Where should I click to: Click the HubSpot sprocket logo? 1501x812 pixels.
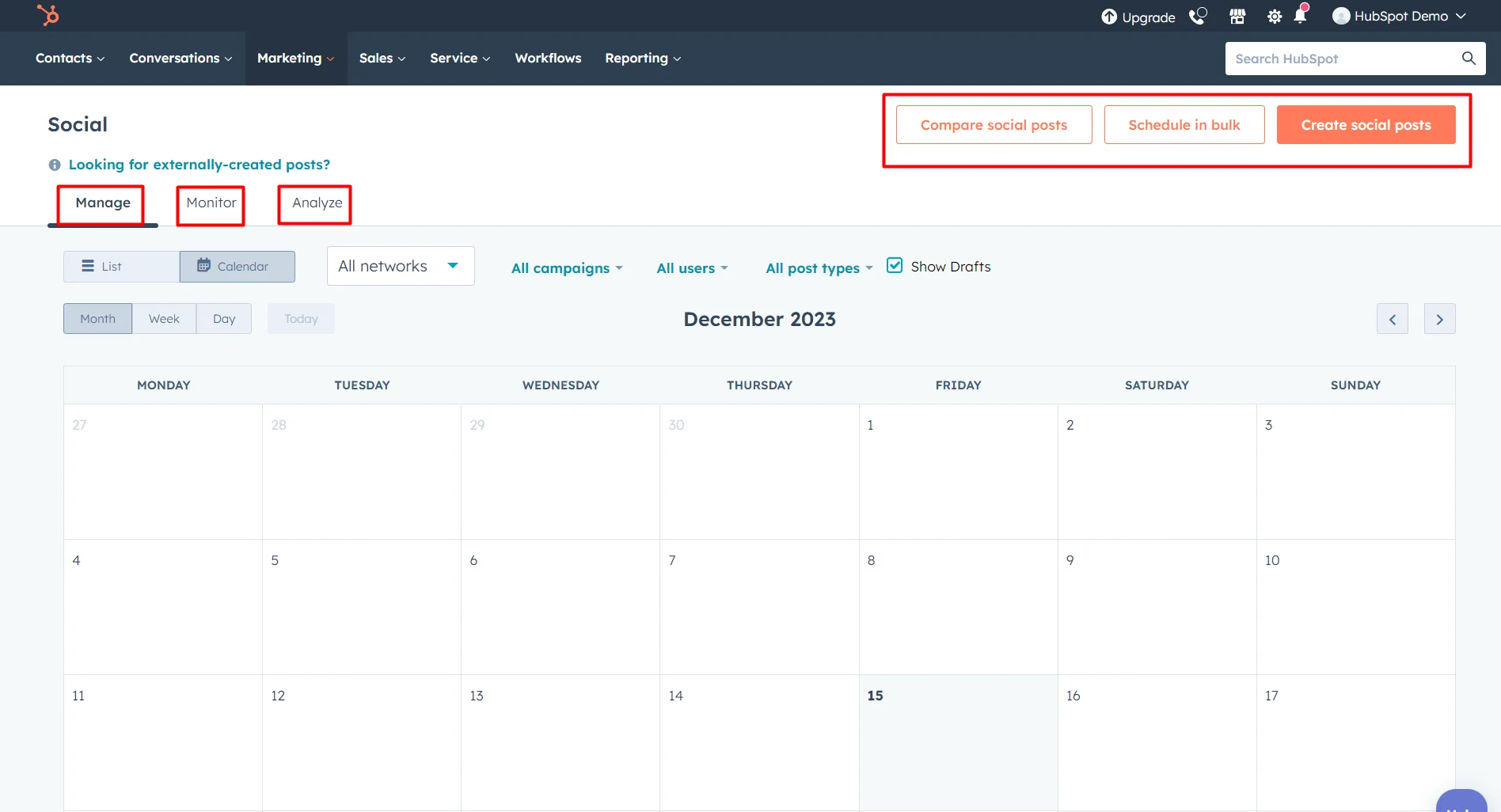(x=47, y=15)
